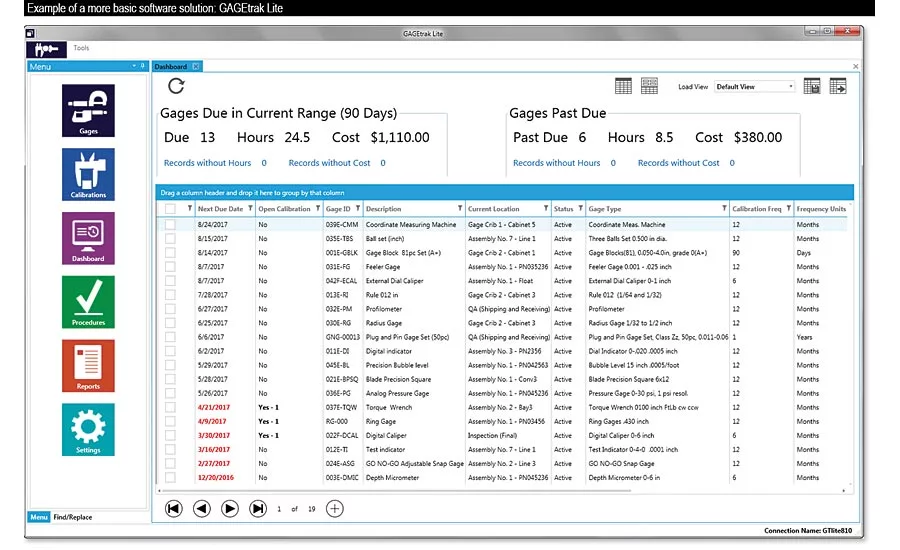Select the Menu tab at bottom
The image size is (900, 550).
point(39,517)
